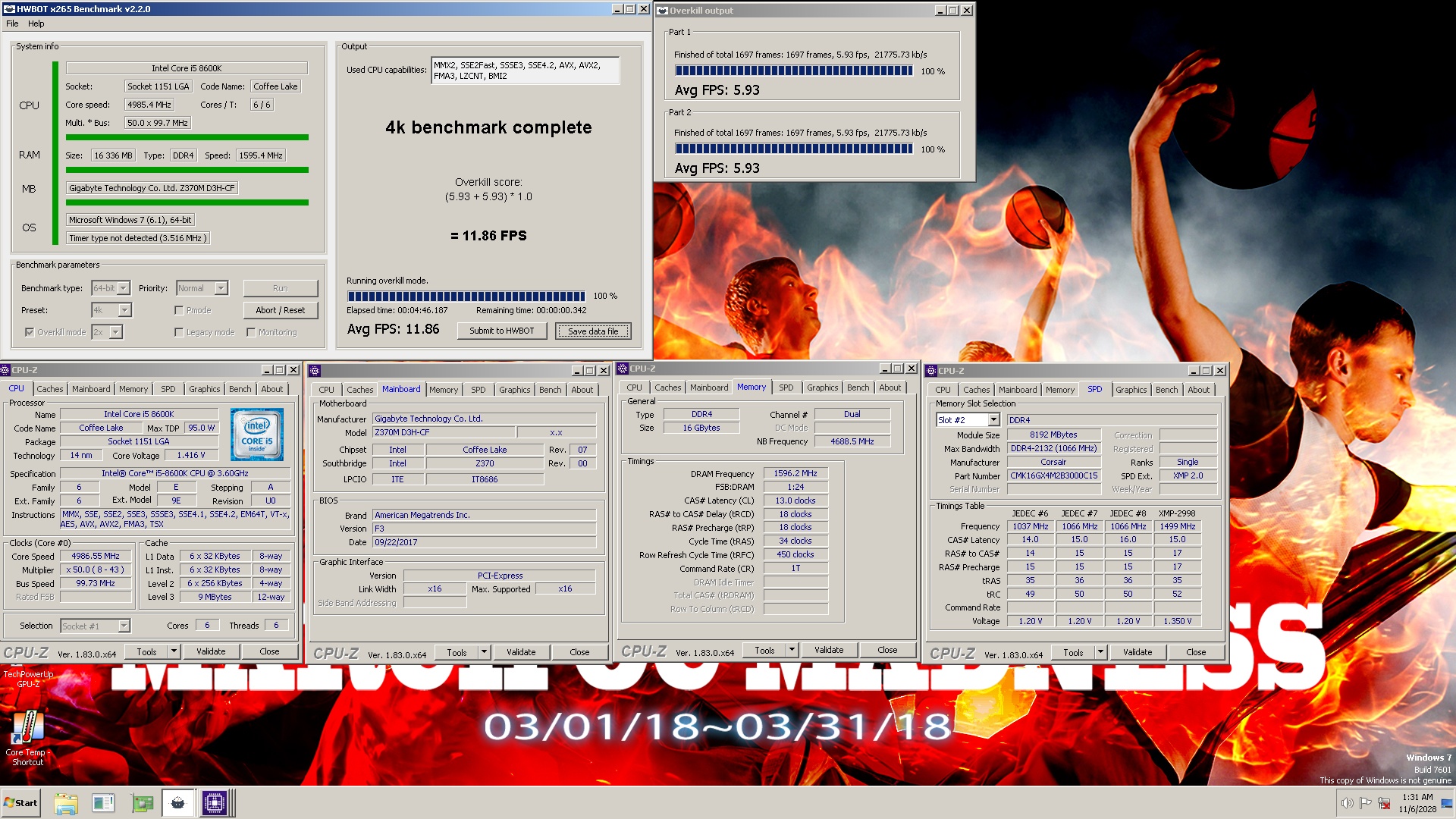Click CPU-Z SPD window title icon
Screen dimensions: 1456x819
(x=931, y=371)
